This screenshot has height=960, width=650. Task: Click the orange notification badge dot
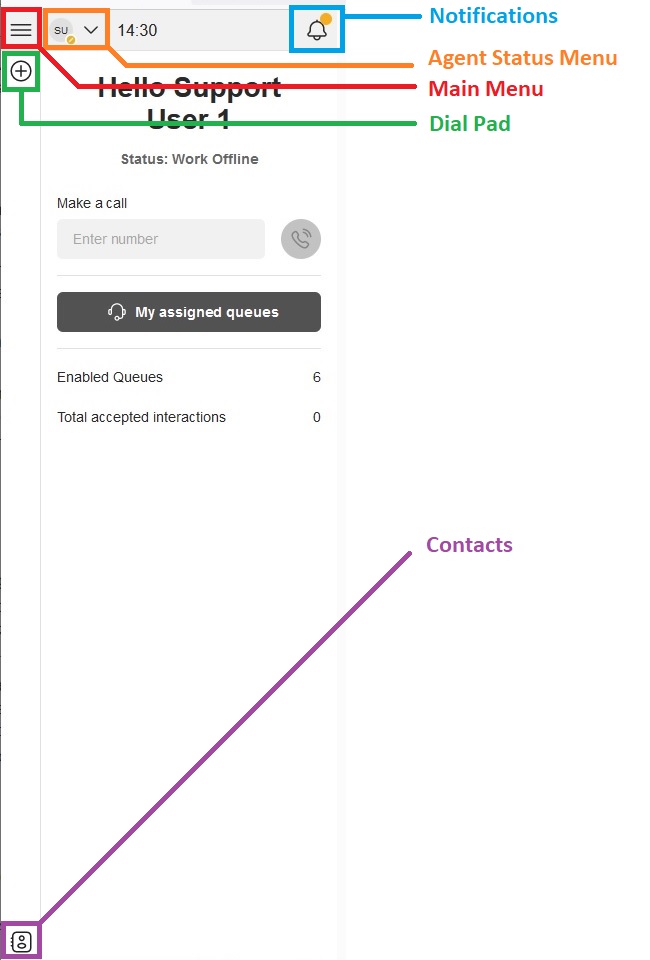(326, 18)
